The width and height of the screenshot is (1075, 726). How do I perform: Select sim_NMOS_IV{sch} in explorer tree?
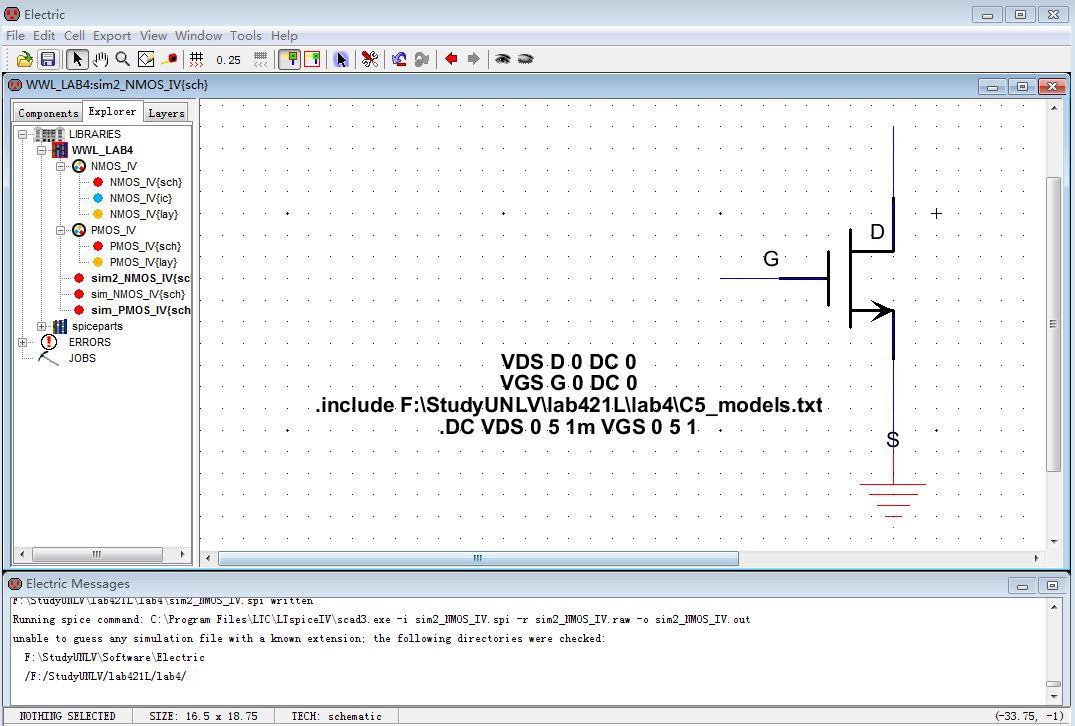point(137,294)
